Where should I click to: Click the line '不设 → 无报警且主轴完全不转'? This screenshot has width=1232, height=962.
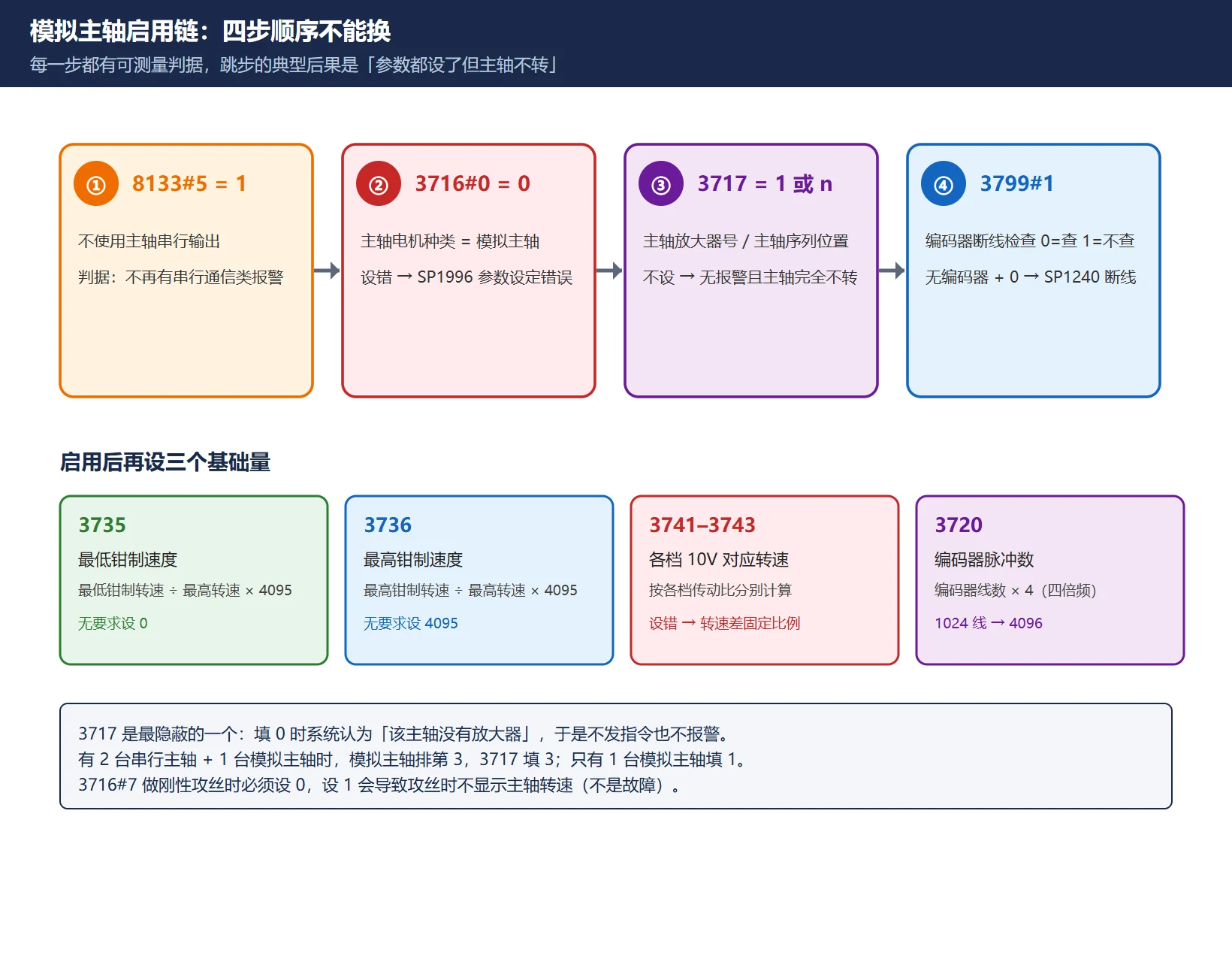click(x=750, y=277)
